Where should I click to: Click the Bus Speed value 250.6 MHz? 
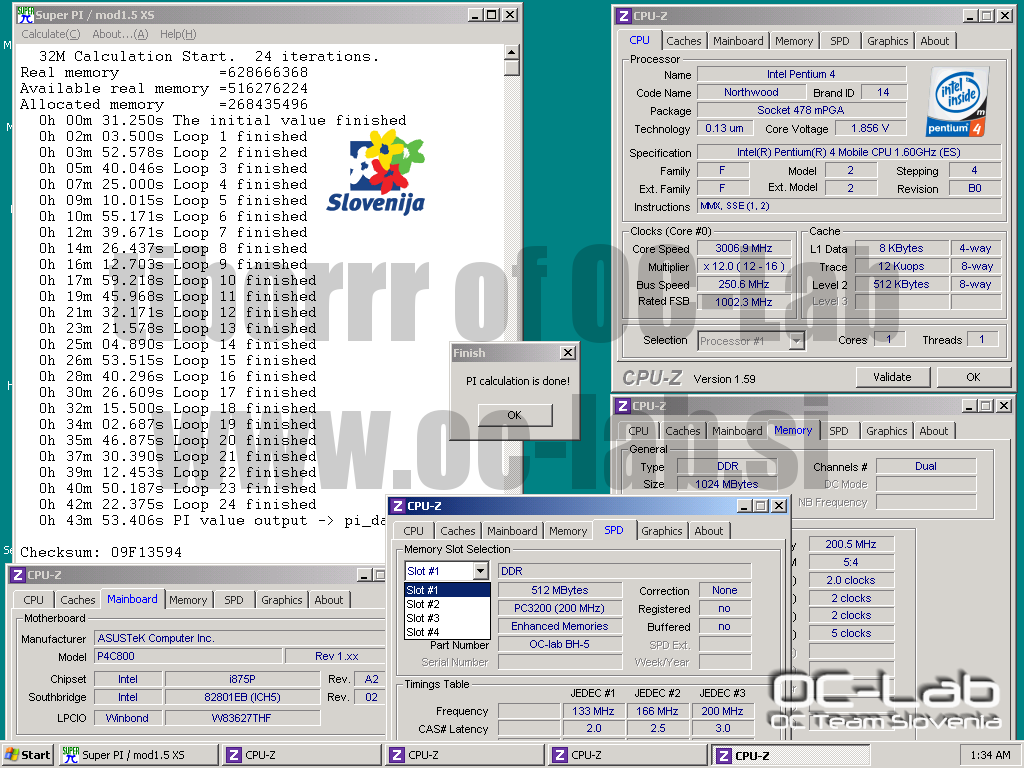[743, 284]
